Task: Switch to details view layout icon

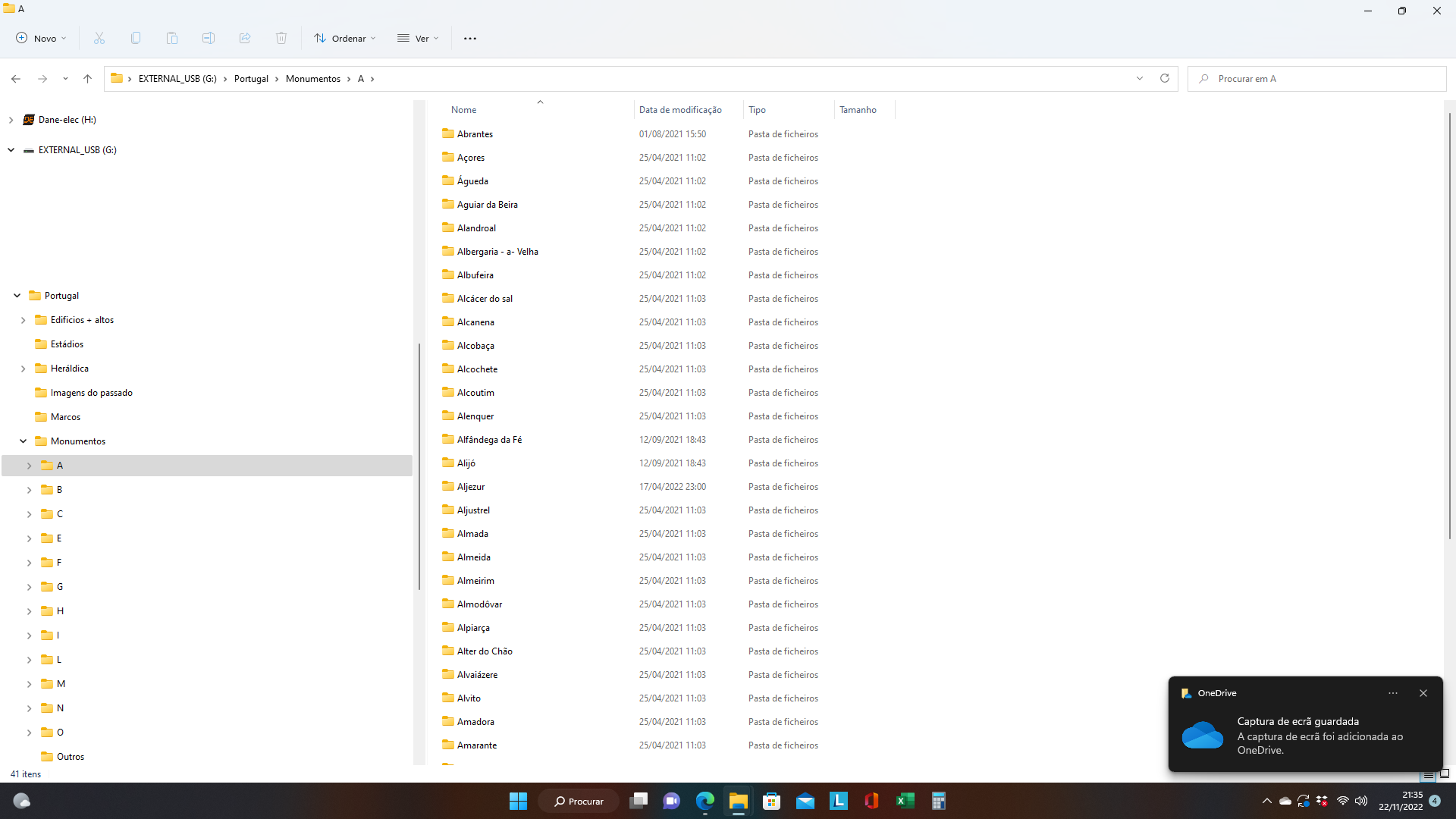Action: click(x=1429, y=775)
